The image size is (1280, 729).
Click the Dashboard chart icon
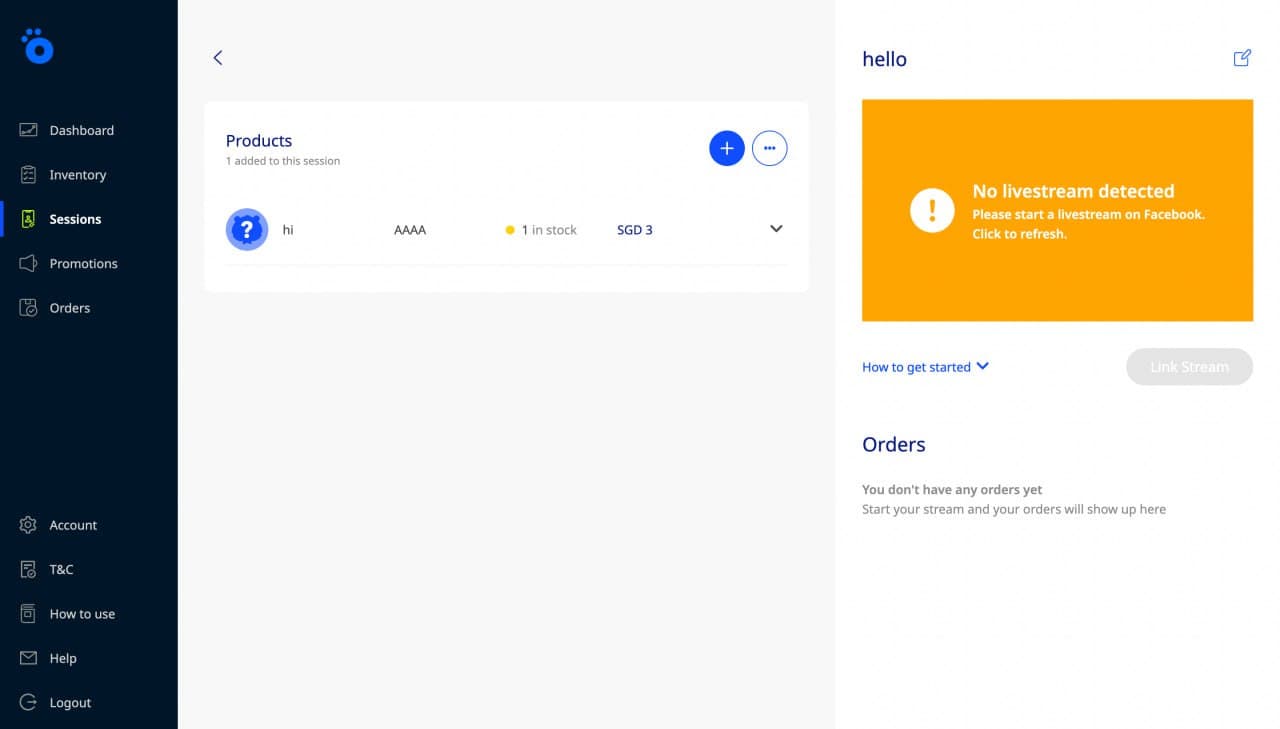coord(28,130)
